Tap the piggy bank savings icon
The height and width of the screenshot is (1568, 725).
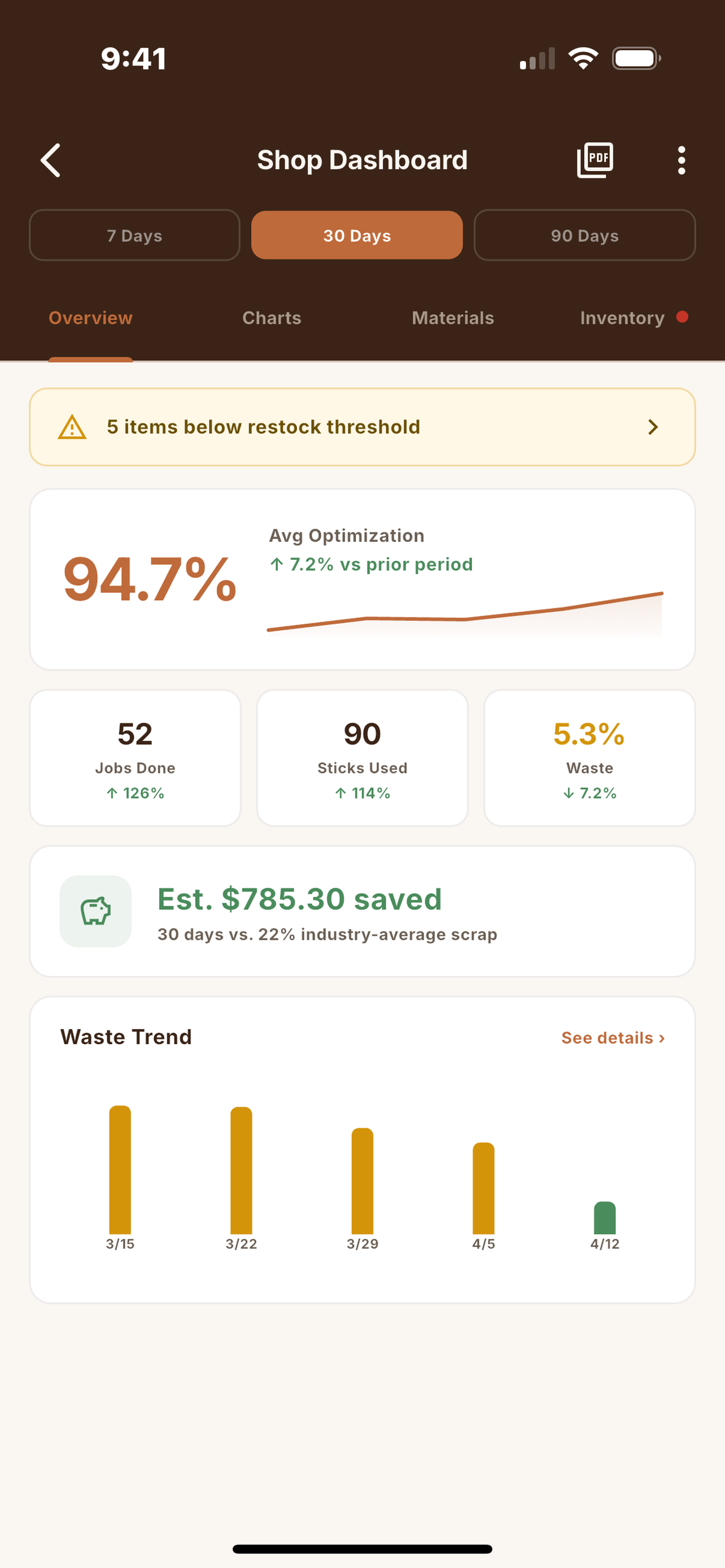coord(95,911)
